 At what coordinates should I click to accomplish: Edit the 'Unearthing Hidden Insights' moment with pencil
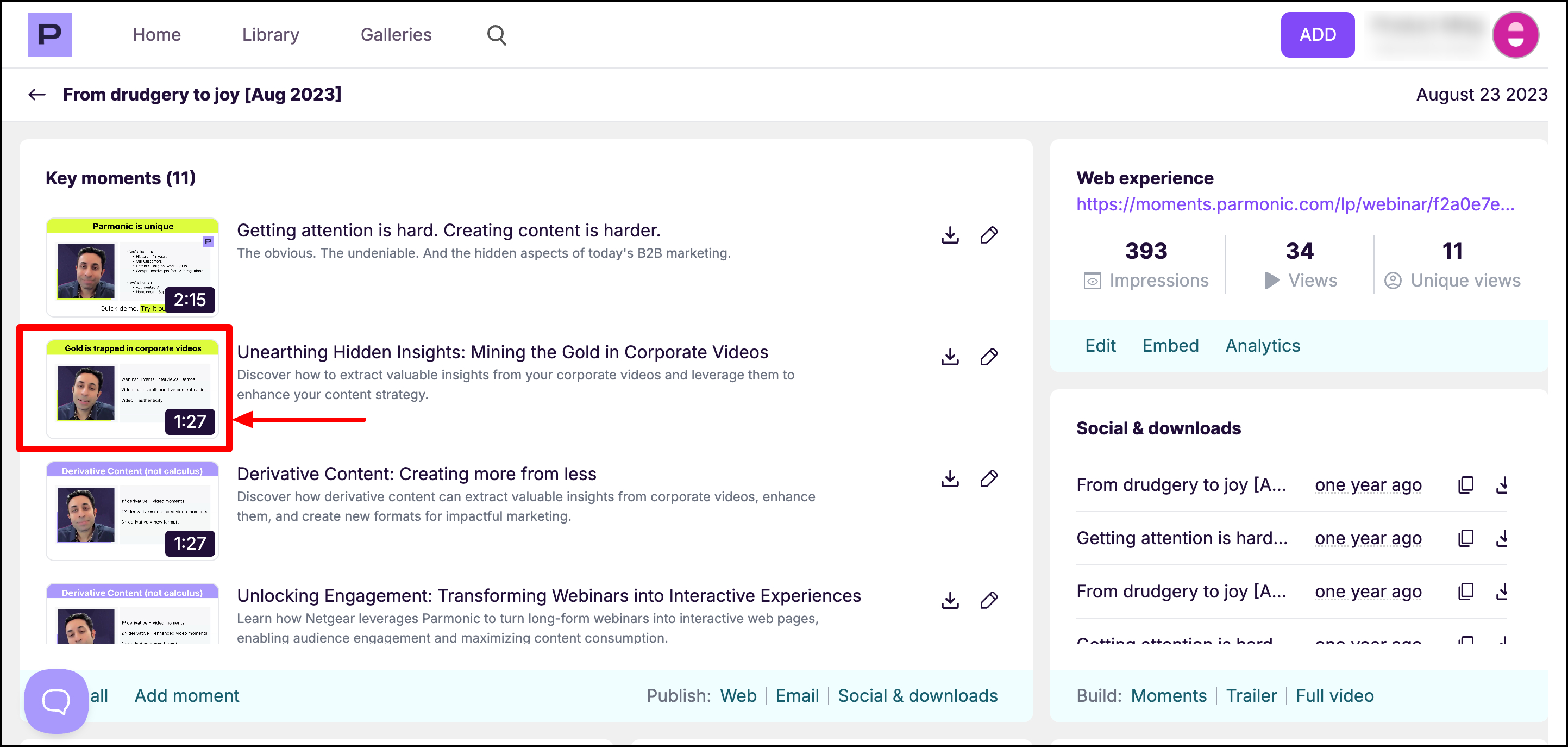tap(988, 357)
